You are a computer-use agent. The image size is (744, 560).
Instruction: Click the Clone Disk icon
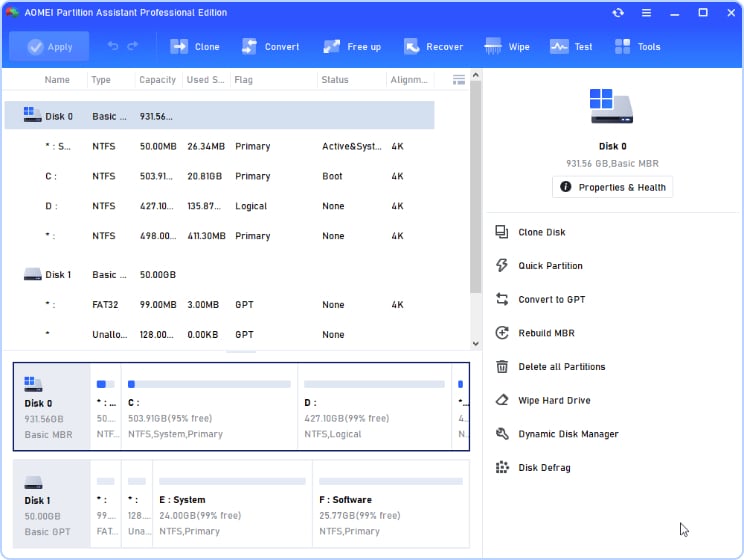[x=502, y=232]
